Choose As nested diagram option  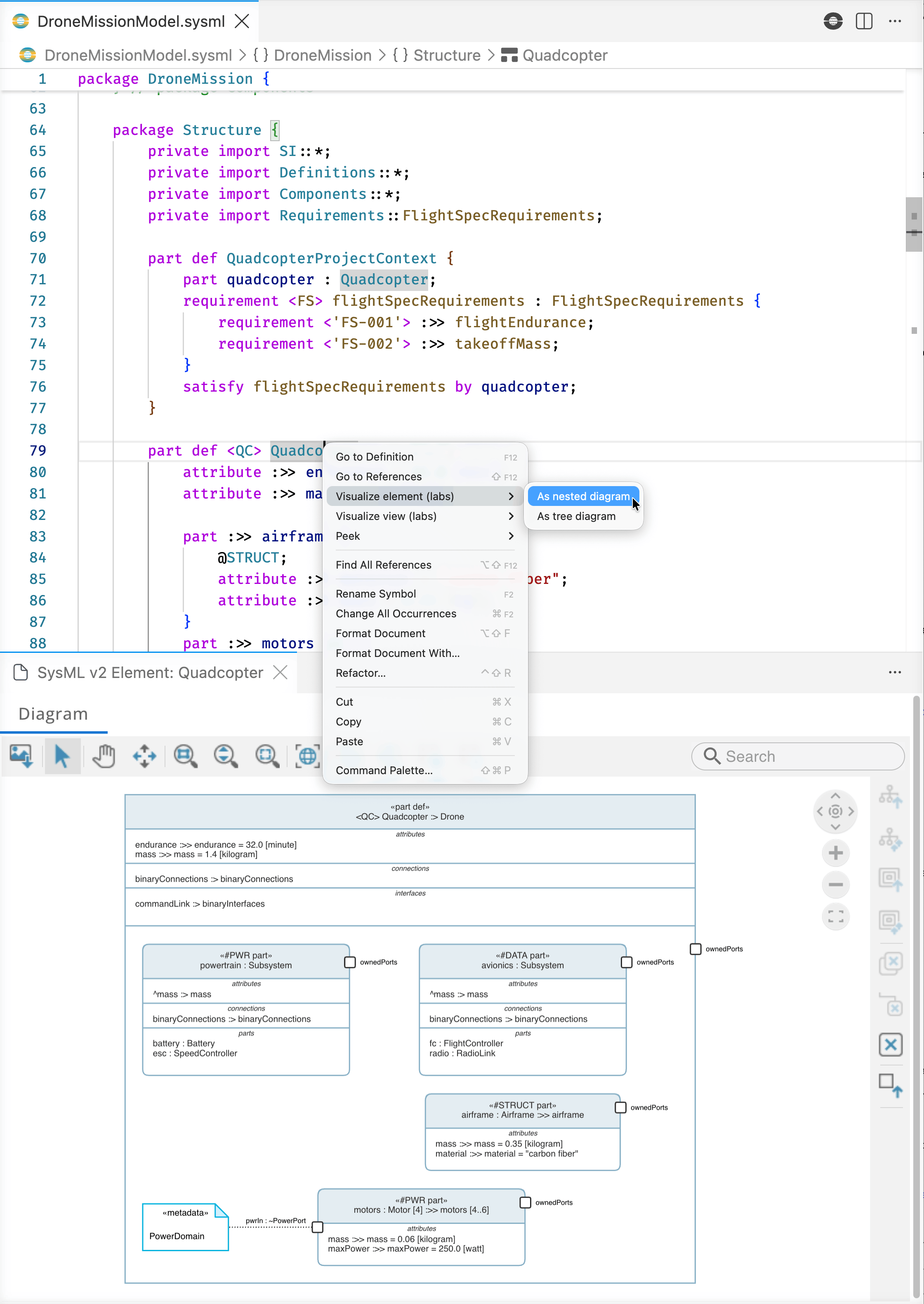click(x=583, y=496)
